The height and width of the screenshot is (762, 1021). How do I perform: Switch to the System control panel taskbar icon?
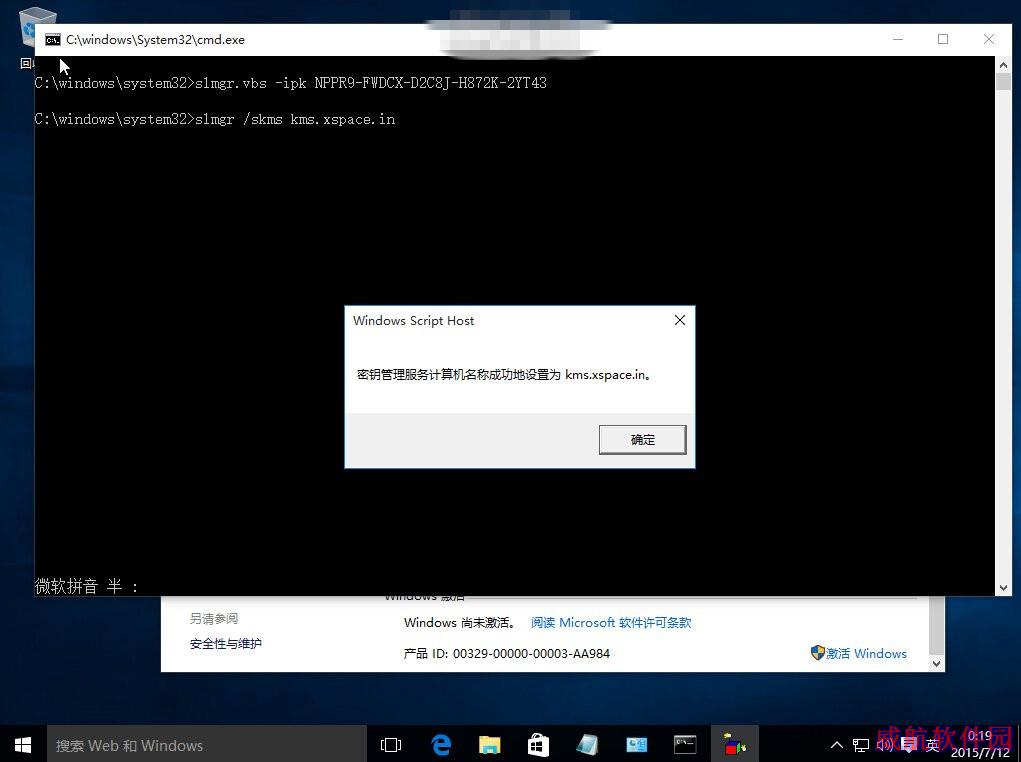point(636,745)
